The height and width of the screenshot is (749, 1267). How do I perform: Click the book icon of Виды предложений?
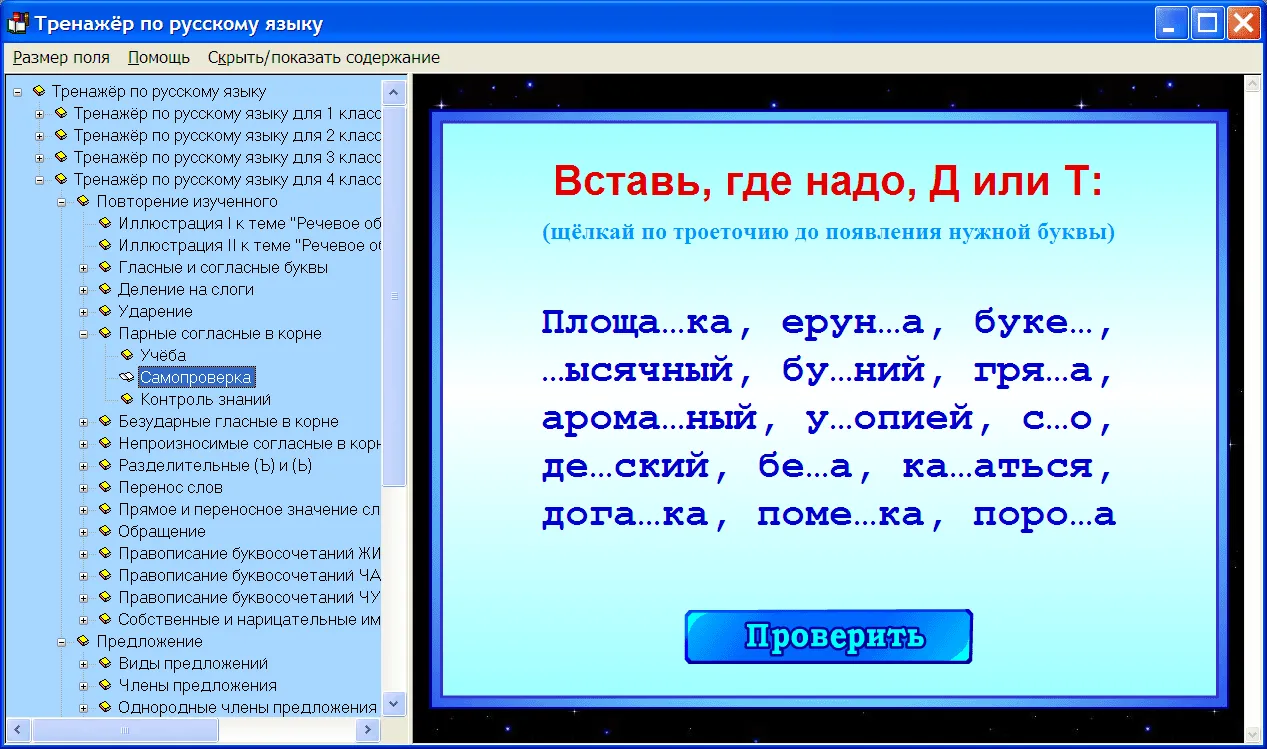[105, 663]
